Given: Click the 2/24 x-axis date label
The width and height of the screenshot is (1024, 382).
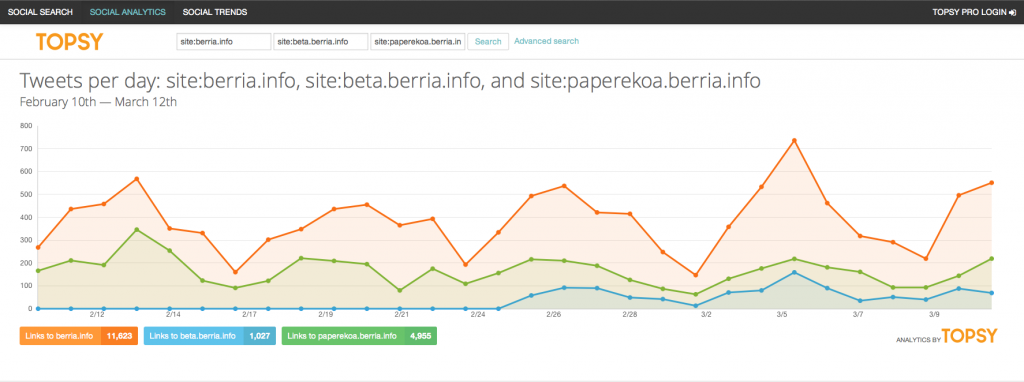Looking at the screenshot, I should coord(477,315).
